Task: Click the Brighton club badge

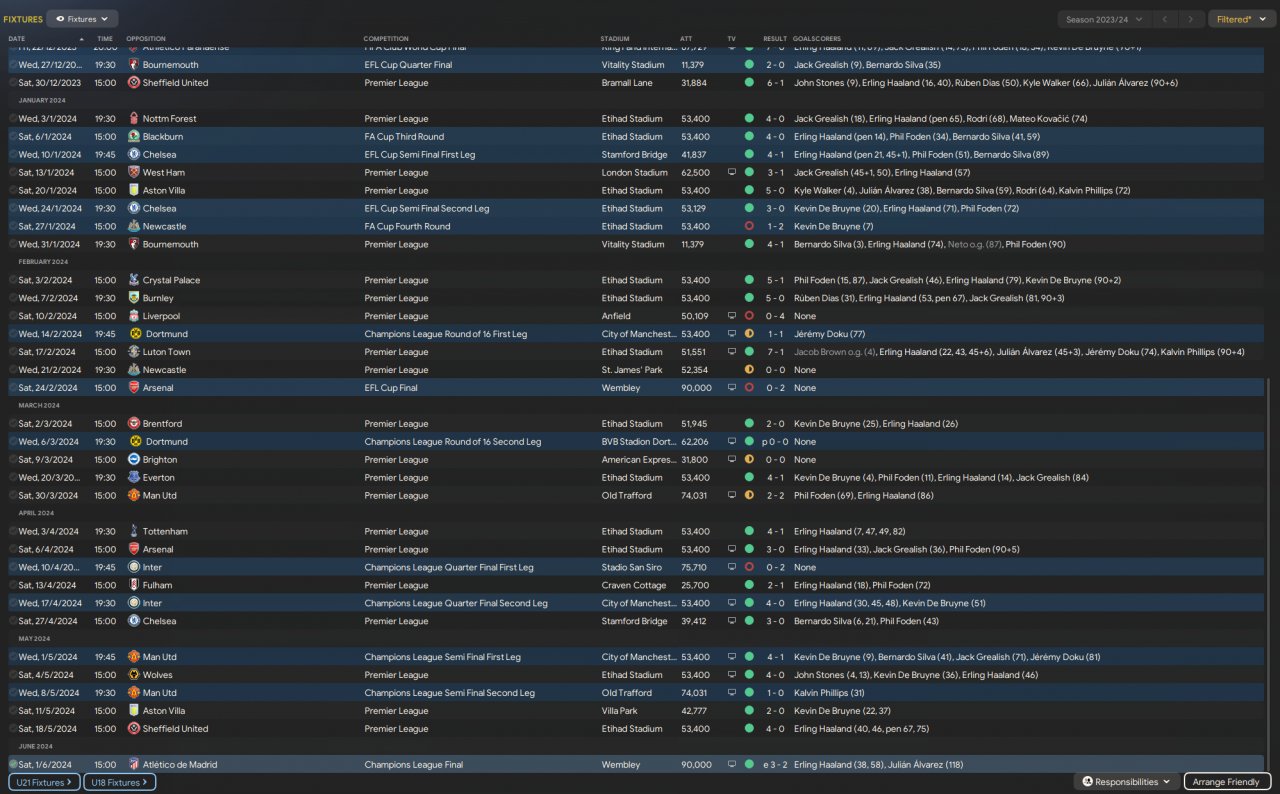Action: [134, 460]
